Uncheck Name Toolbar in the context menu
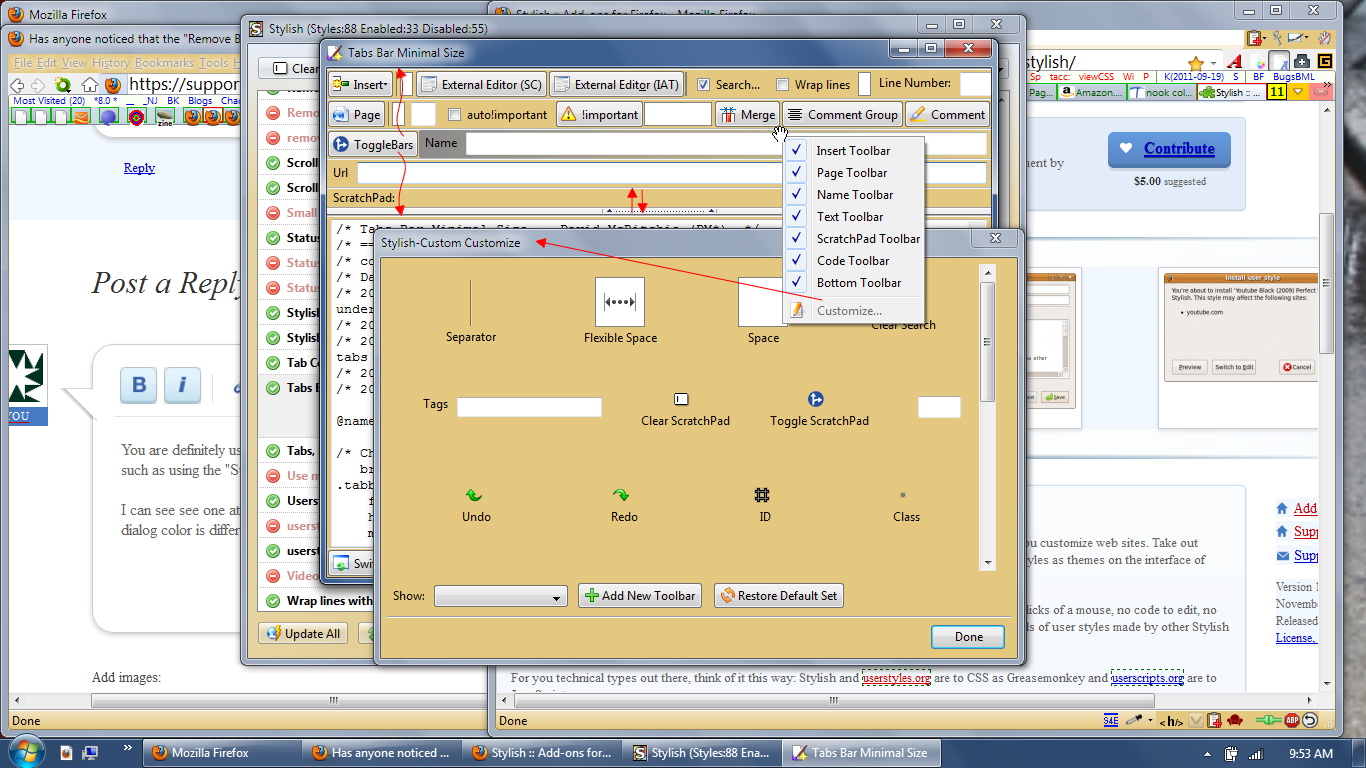 tap(853, 195)
